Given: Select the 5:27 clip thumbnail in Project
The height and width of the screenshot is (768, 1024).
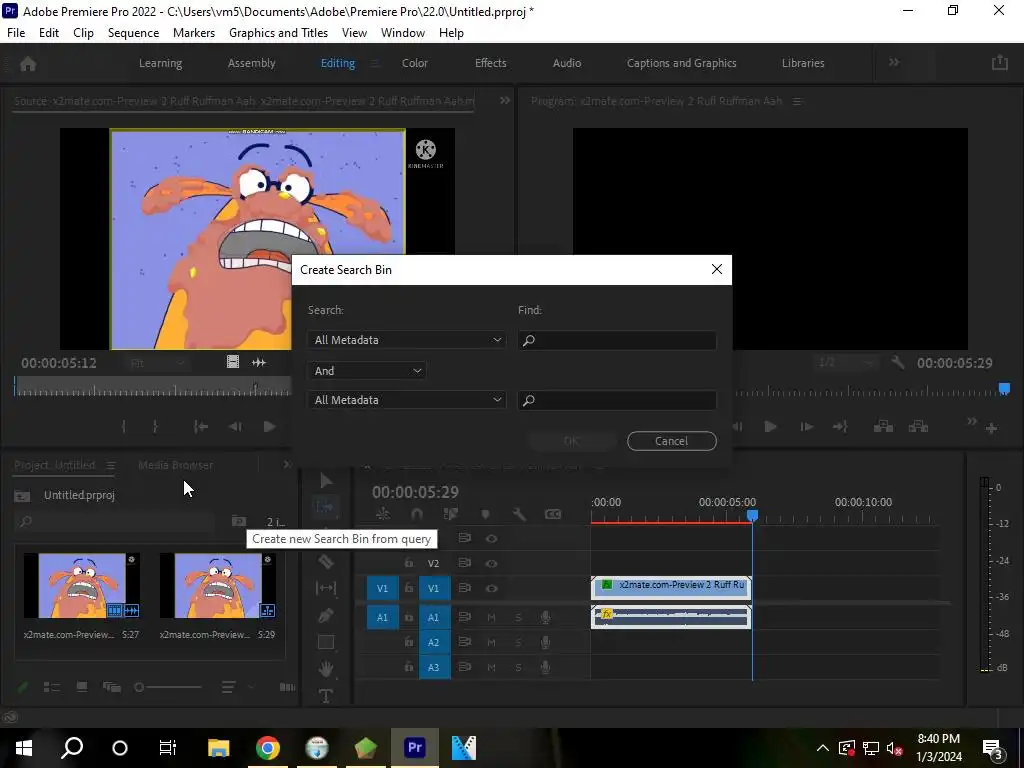Looking at the screenshot, I should click(x=82, y=586).
